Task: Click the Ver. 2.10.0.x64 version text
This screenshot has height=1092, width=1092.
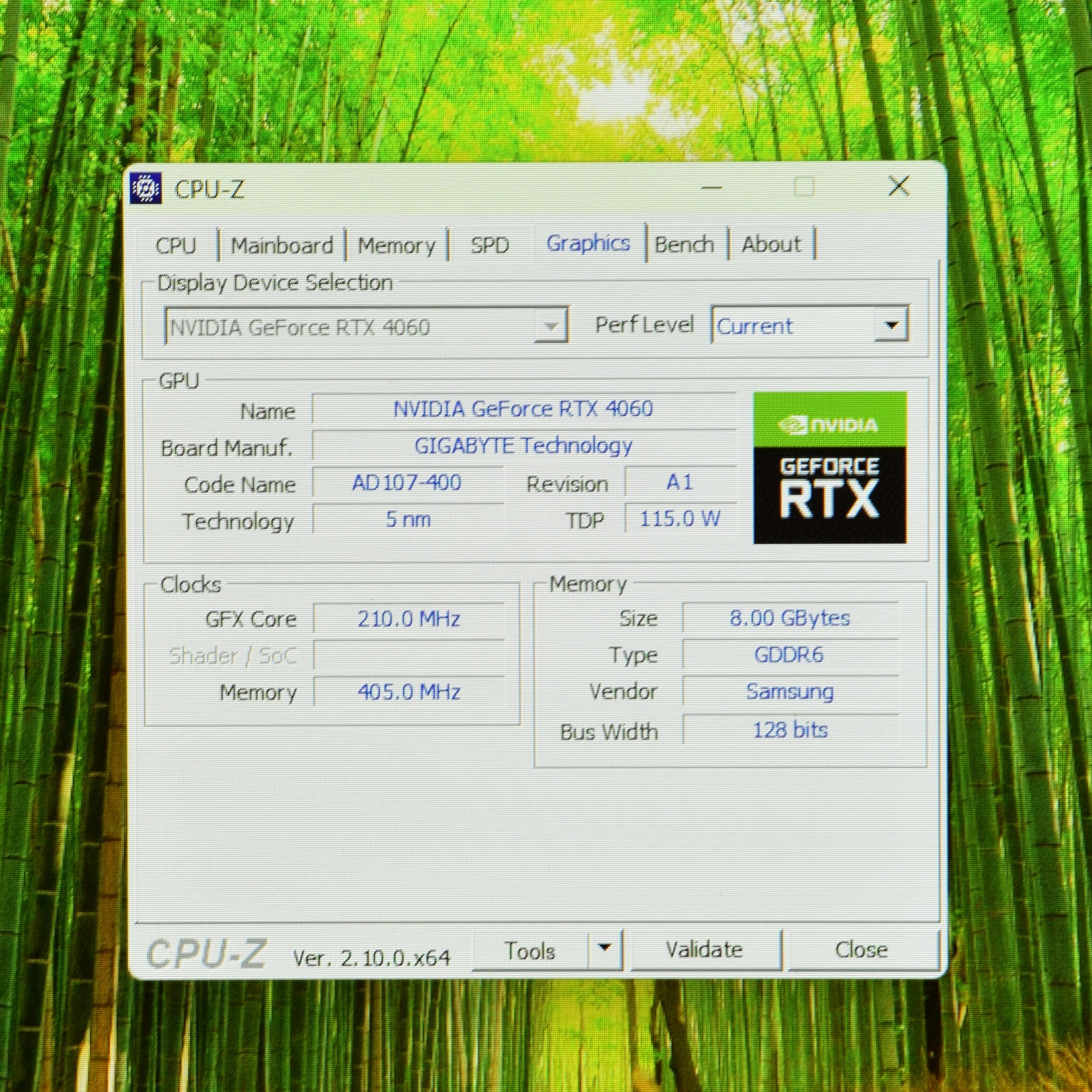Action: point(371,957)
